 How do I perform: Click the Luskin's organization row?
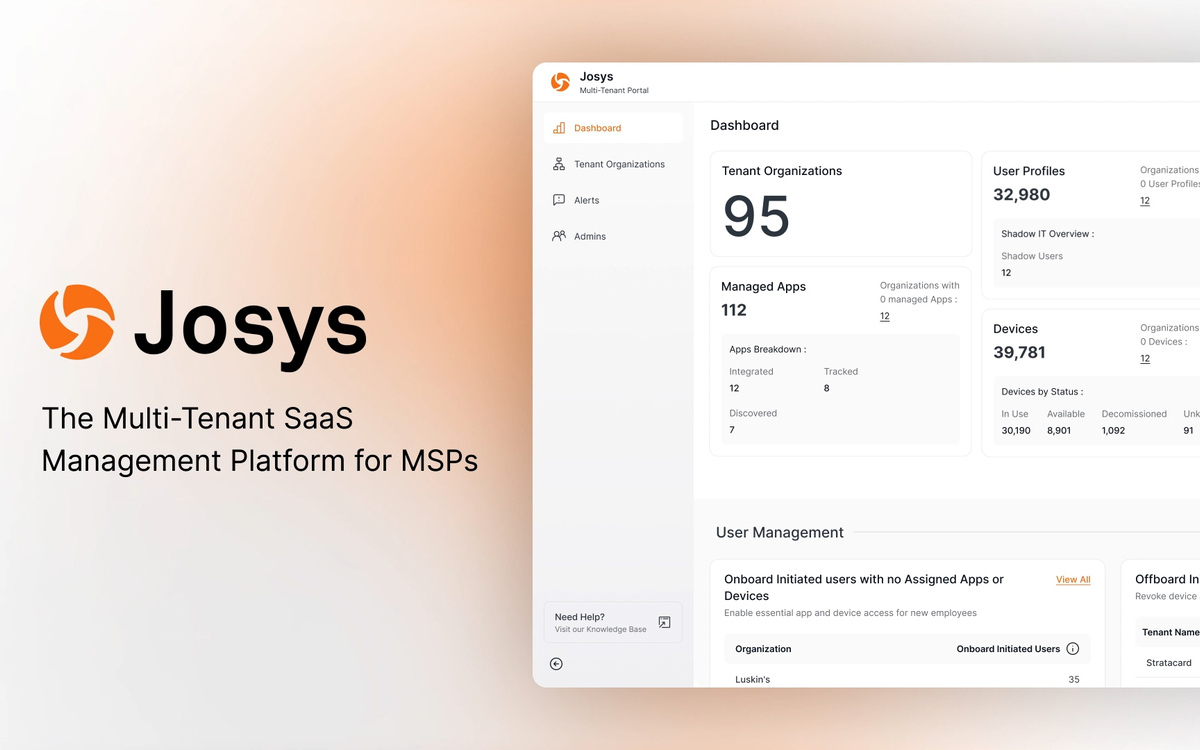(907, 679)
